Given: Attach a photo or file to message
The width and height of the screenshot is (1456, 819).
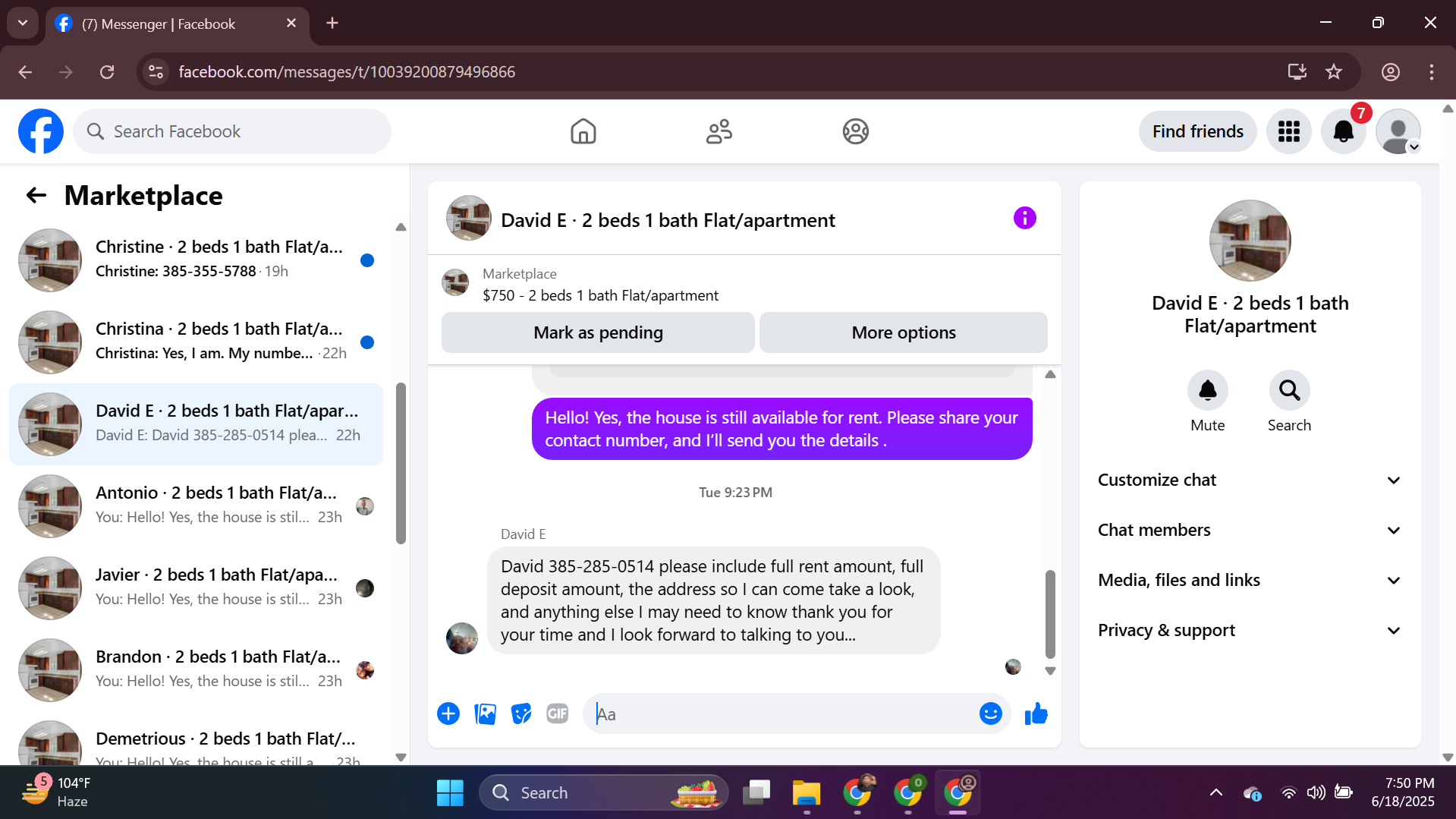Looking at the screenshot, I should pos(485,713).
